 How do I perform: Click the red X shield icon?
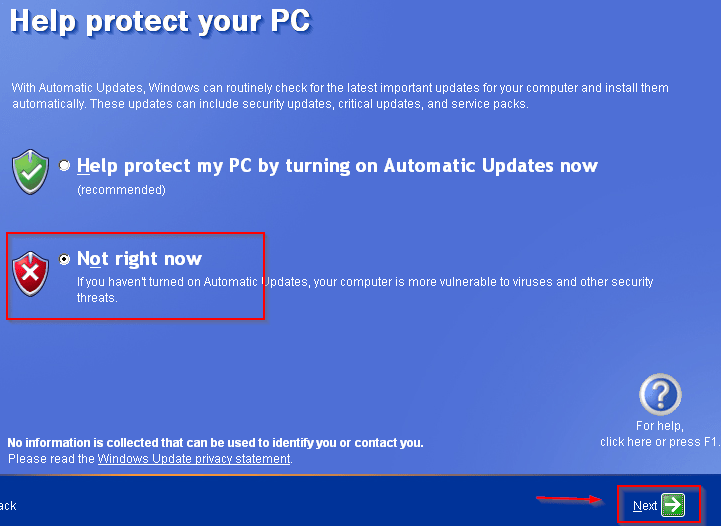[30, 274]
